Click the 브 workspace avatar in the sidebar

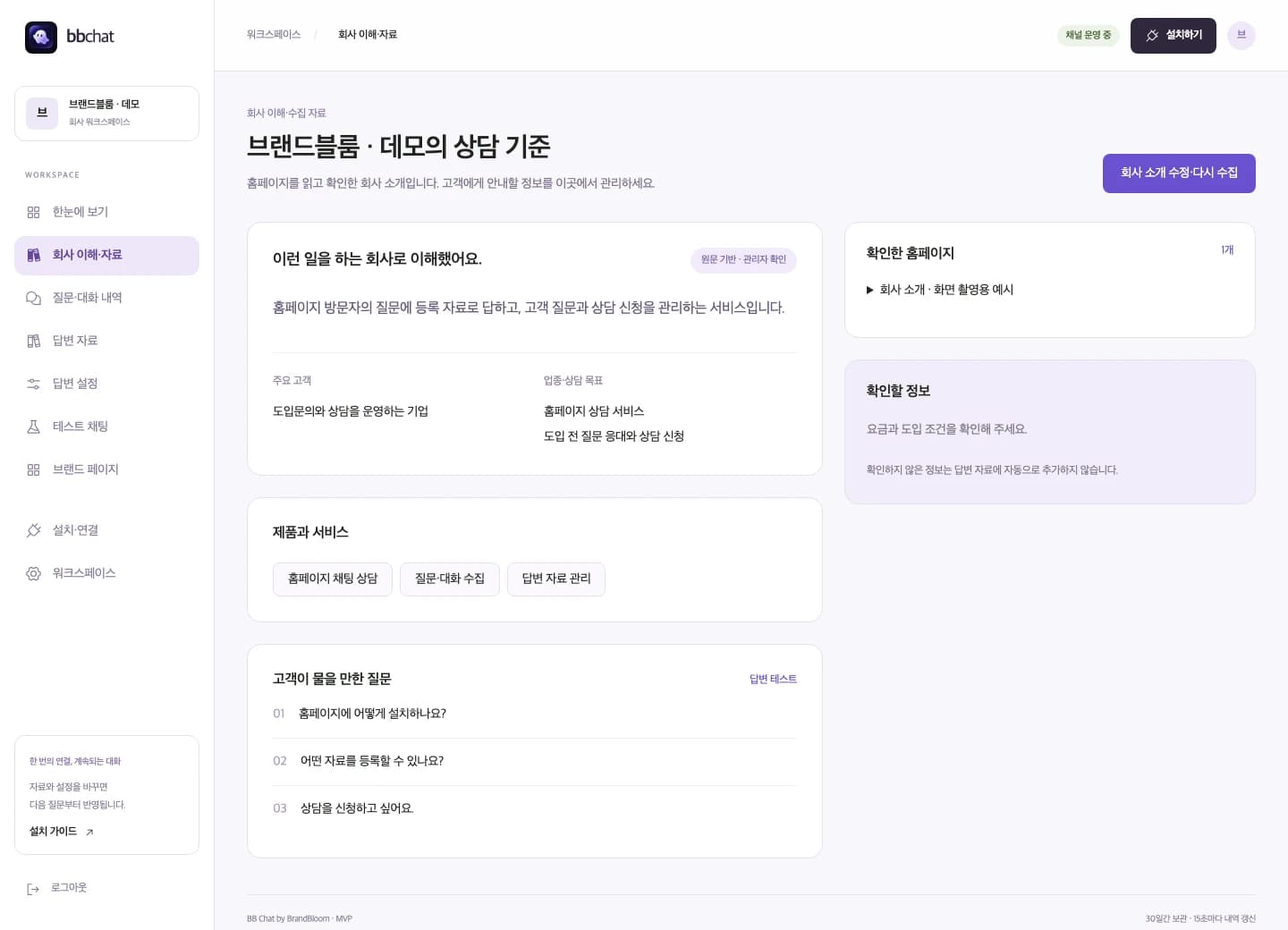coord(42,113)
